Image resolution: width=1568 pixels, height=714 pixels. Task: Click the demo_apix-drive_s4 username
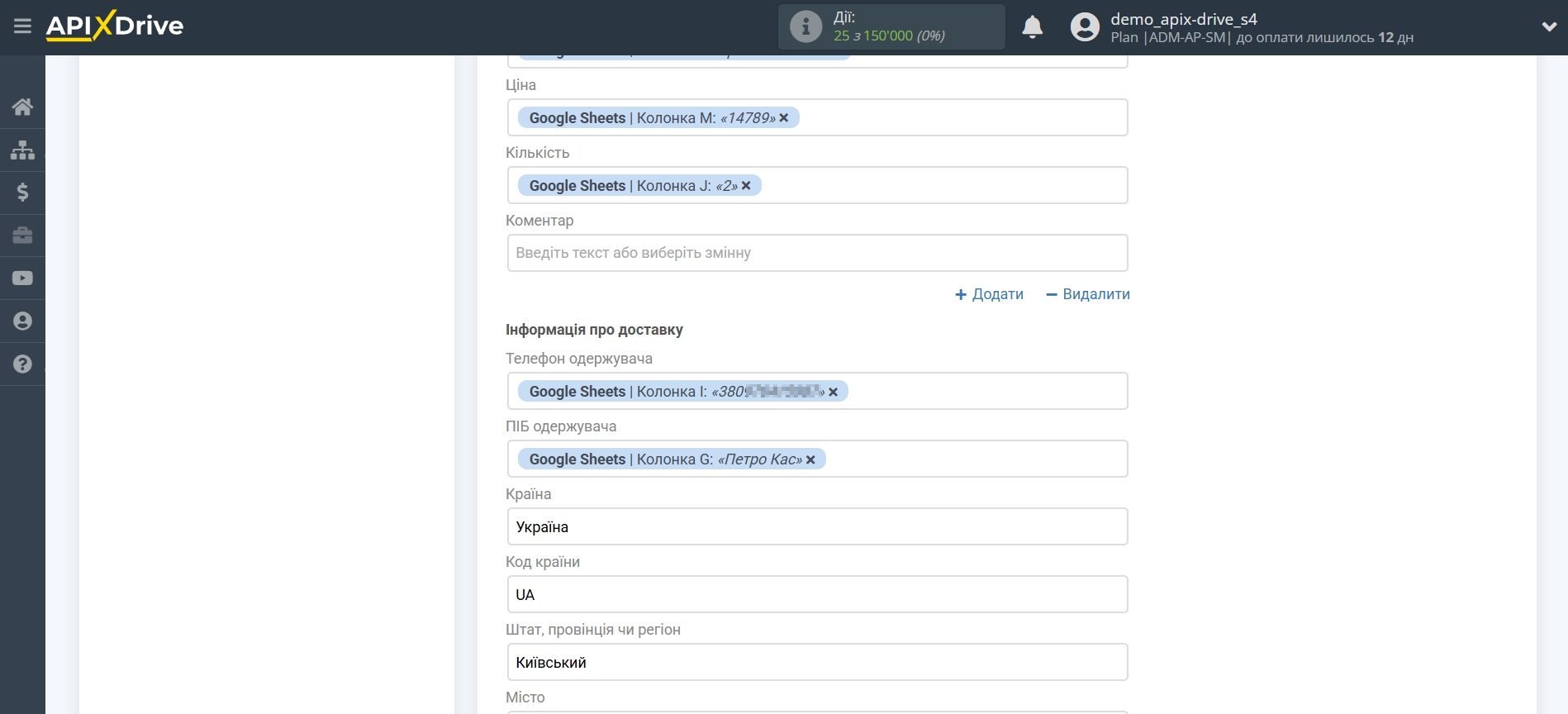point(1183,19)
